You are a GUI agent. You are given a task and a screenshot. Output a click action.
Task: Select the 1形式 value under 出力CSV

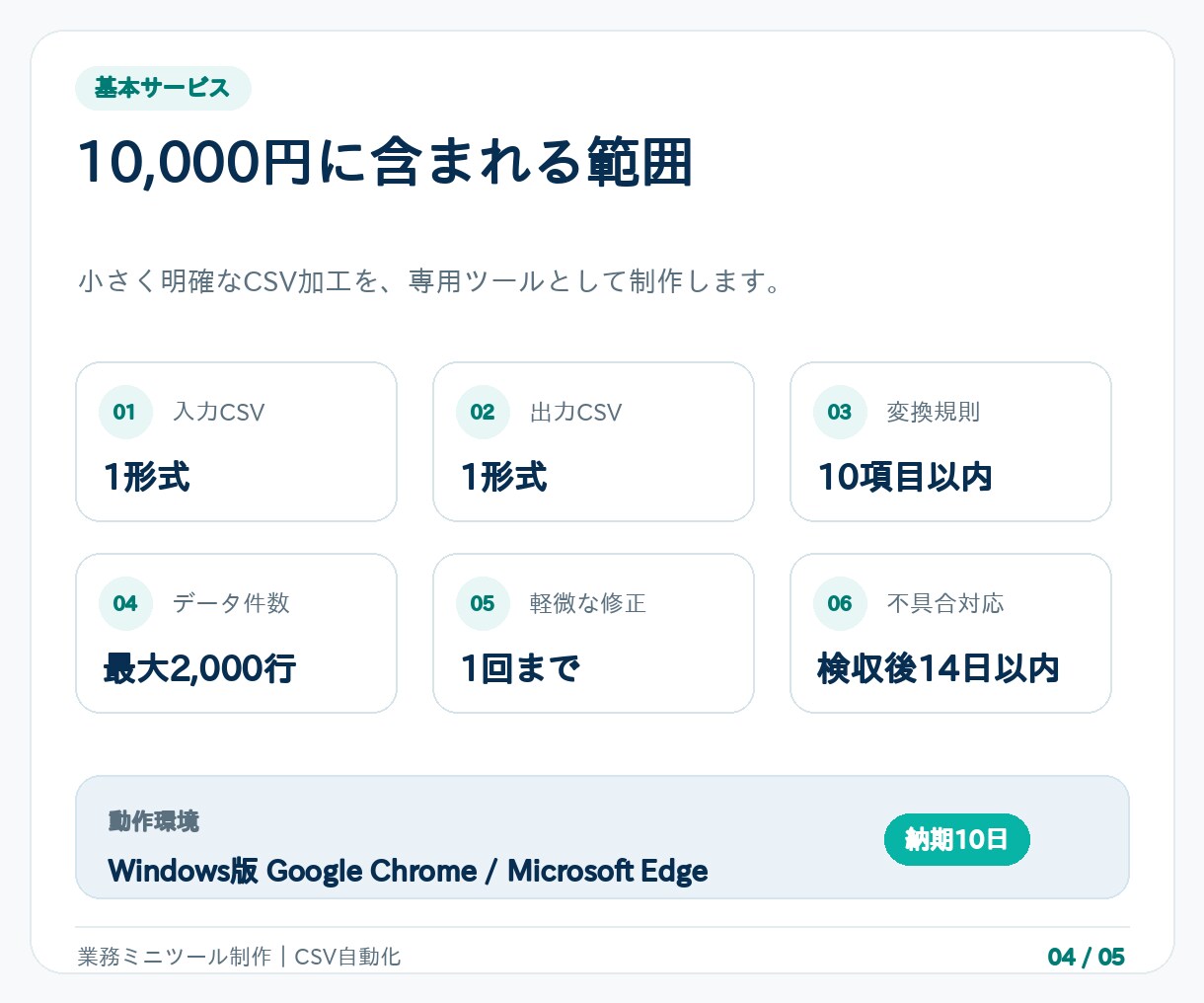(x=504, y=477)
